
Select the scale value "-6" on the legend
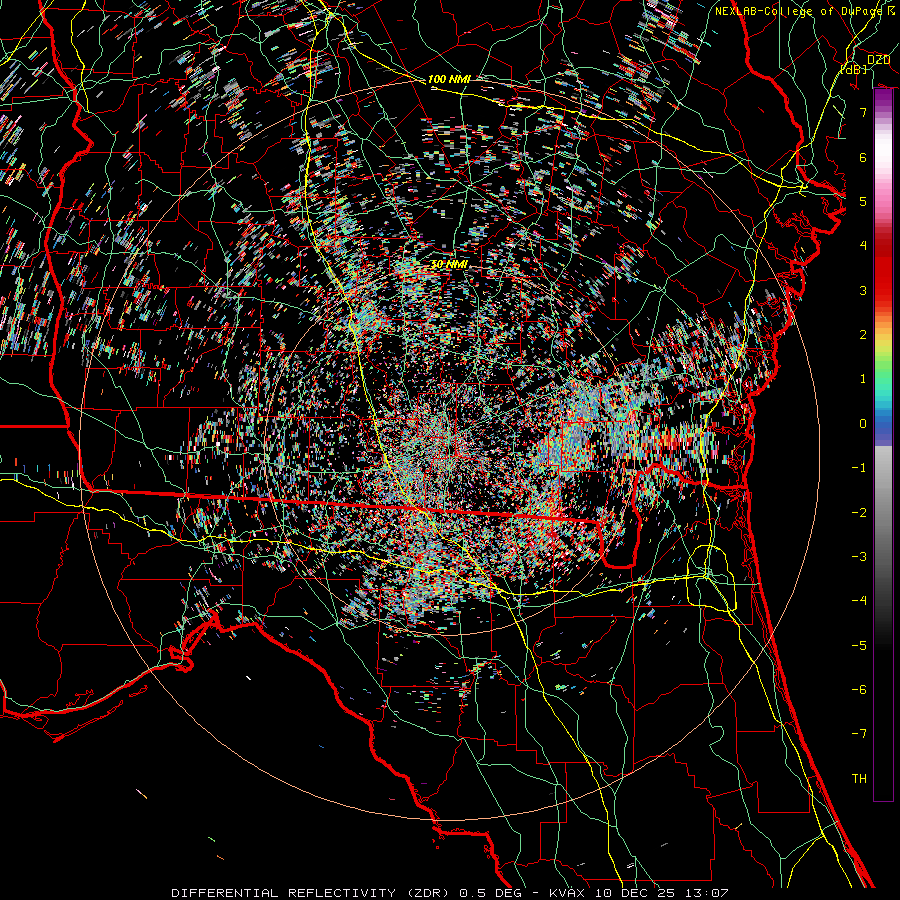coord(859,690)
